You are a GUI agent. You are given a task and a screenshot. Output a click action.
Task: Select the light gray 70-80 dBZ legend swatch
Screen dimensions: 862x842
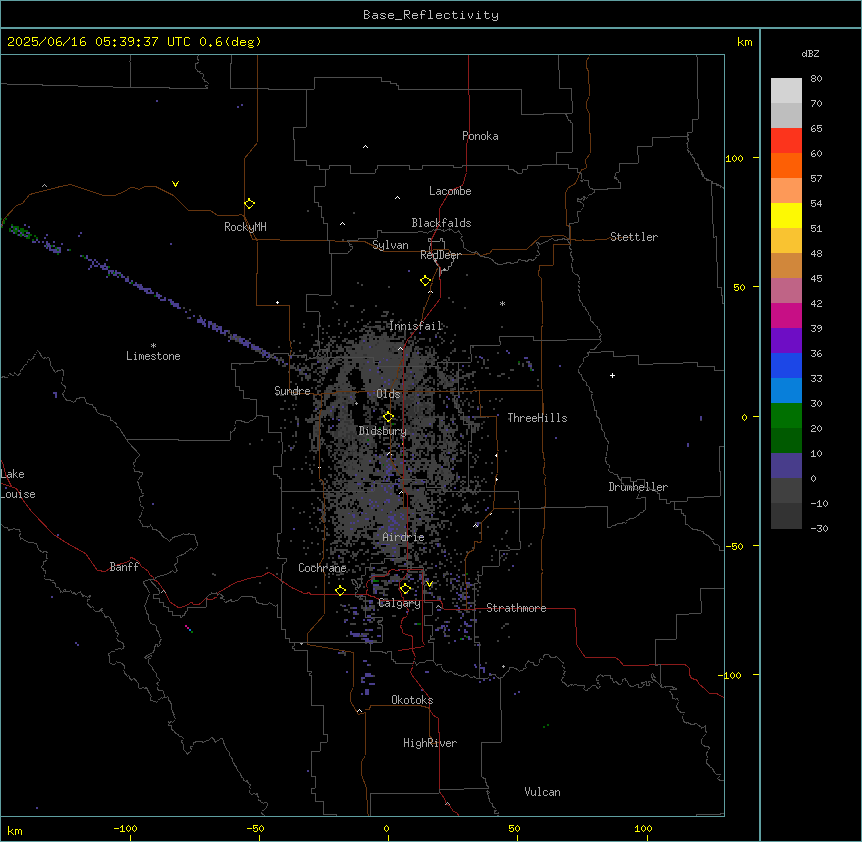[786, 91]
